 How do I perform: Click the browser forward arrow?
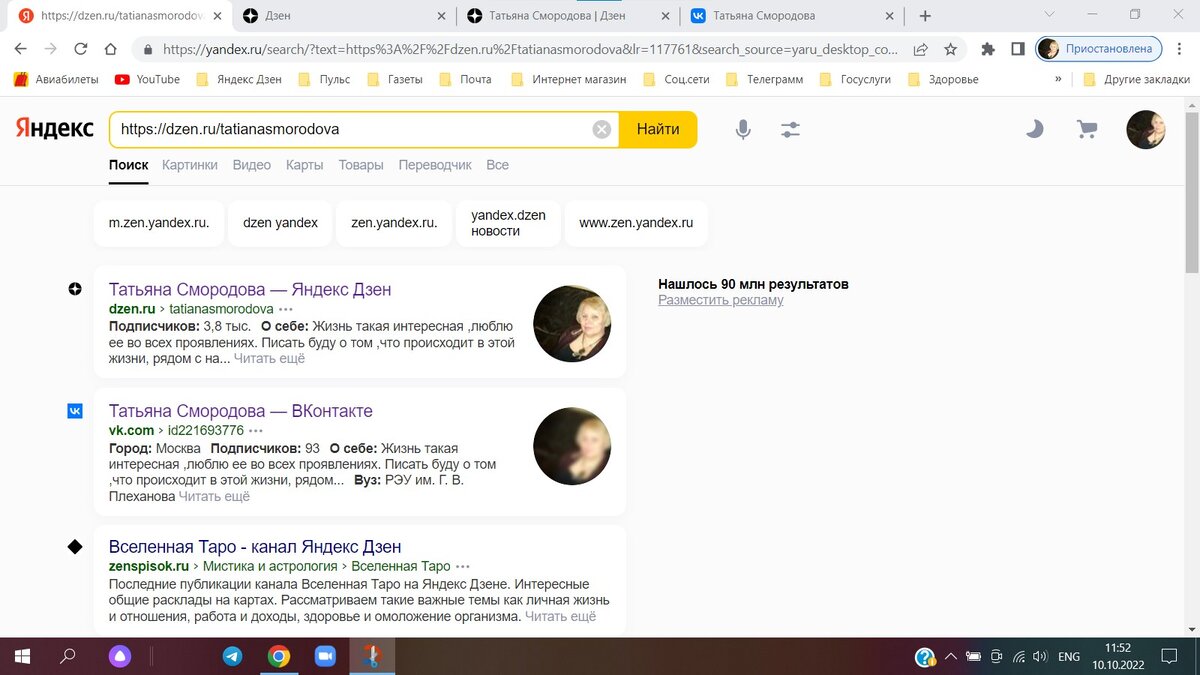(x=51, y=48)
